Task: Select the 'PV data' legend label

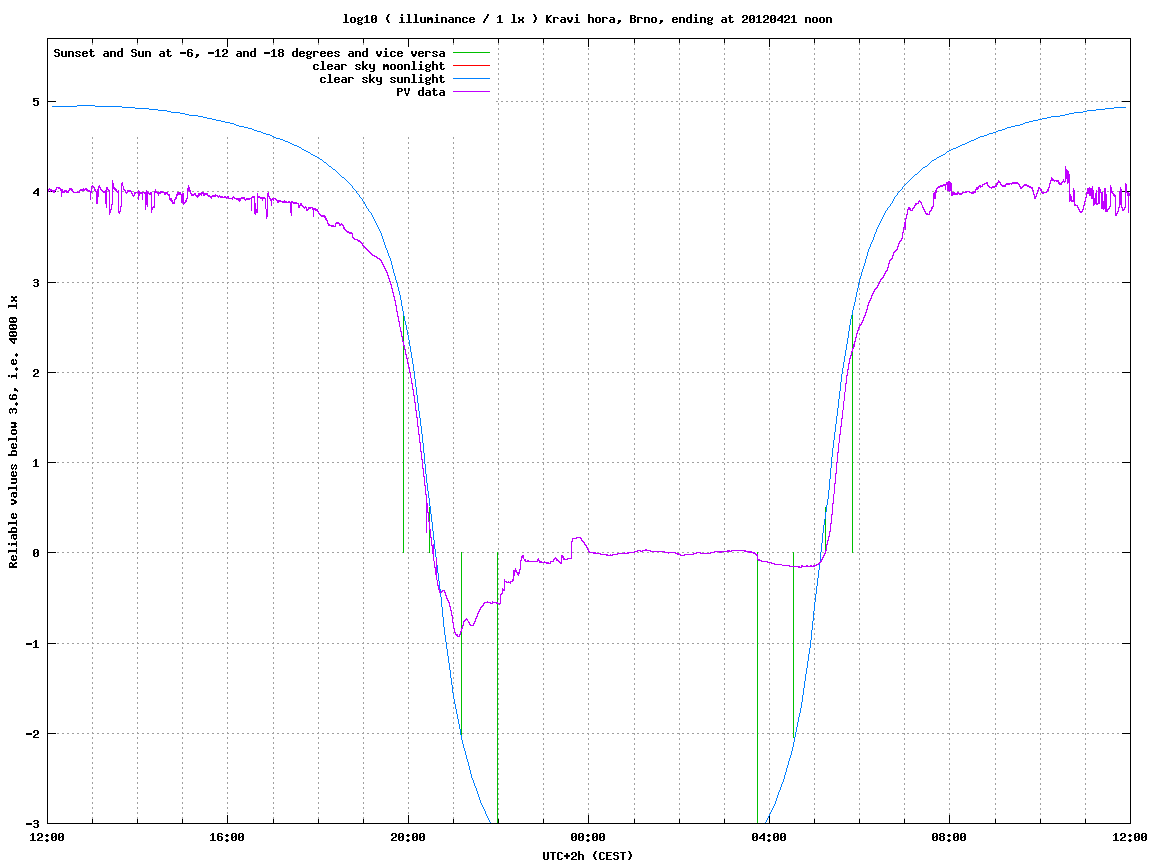Action: coord(421,92)
